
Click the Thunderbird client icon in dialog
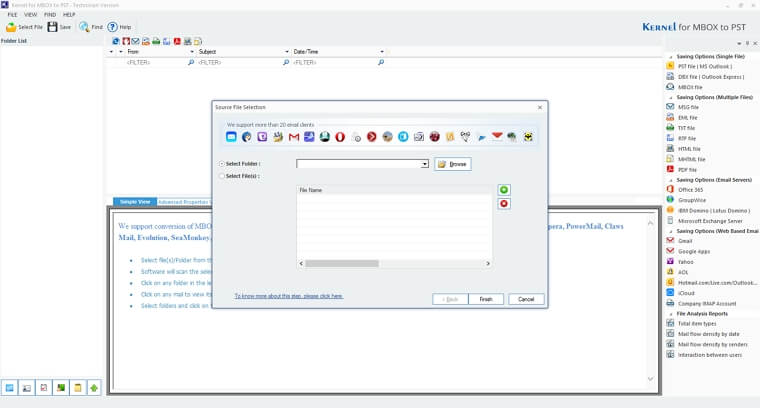coord(247,137)
